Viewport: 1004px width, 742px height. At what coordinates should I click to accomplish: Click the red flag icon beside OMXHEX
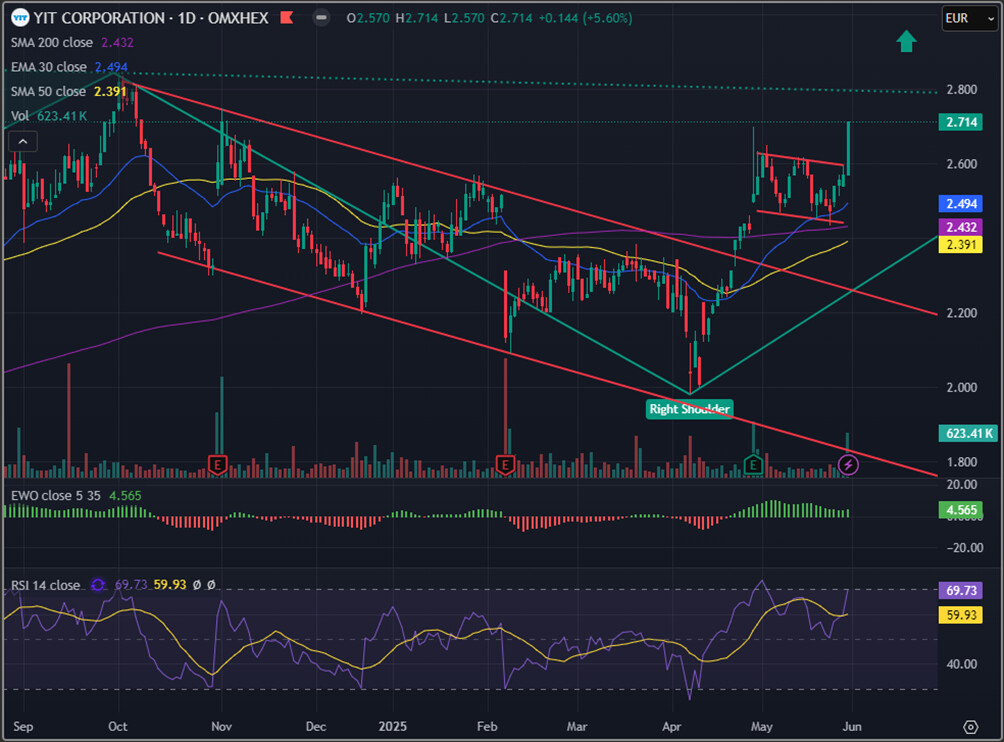pyautogui.click(x=286, y=18)
